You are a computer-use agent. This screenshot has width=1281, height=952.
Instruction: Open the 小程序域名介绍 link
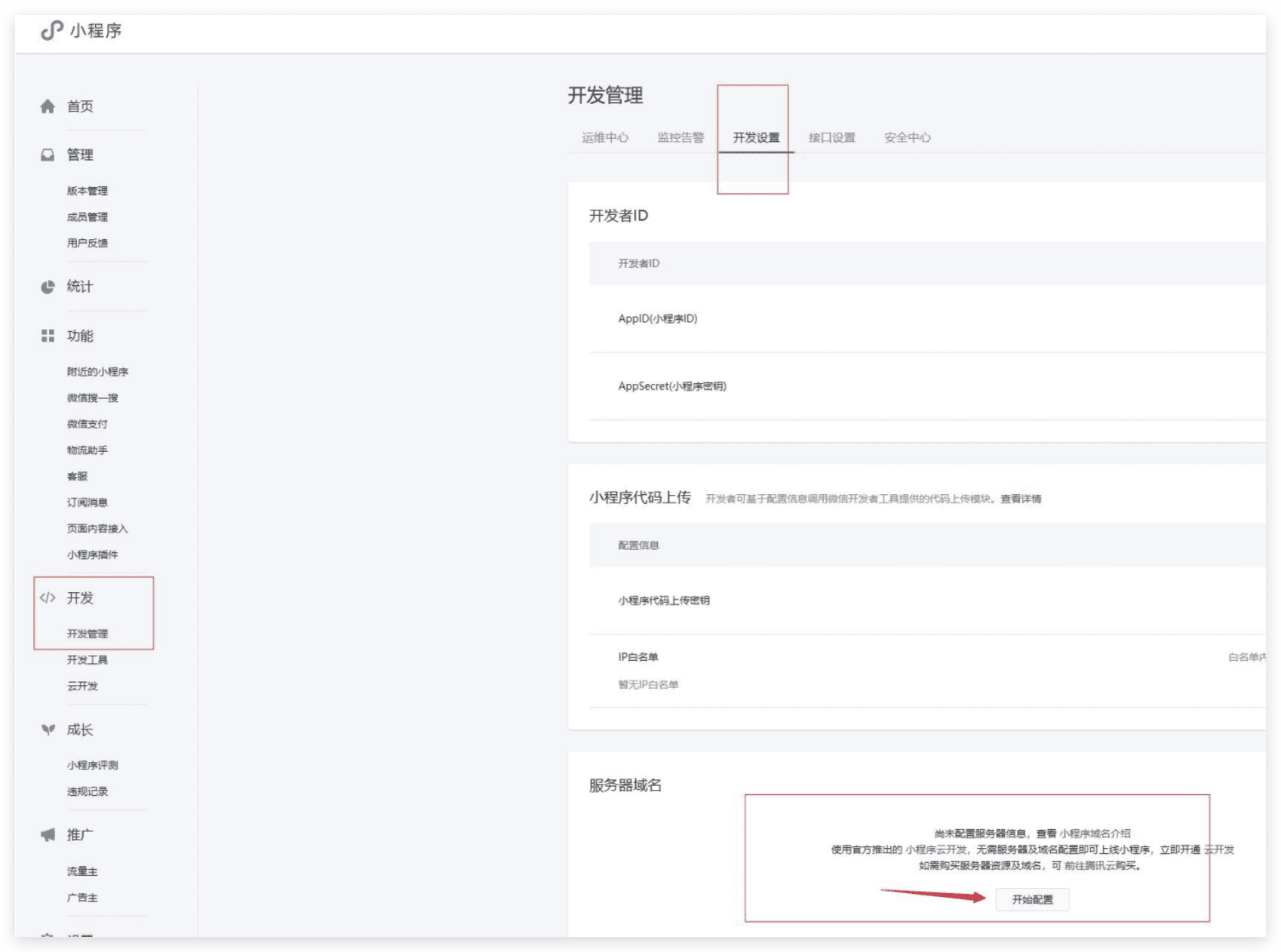click(x=1095, y=834)
